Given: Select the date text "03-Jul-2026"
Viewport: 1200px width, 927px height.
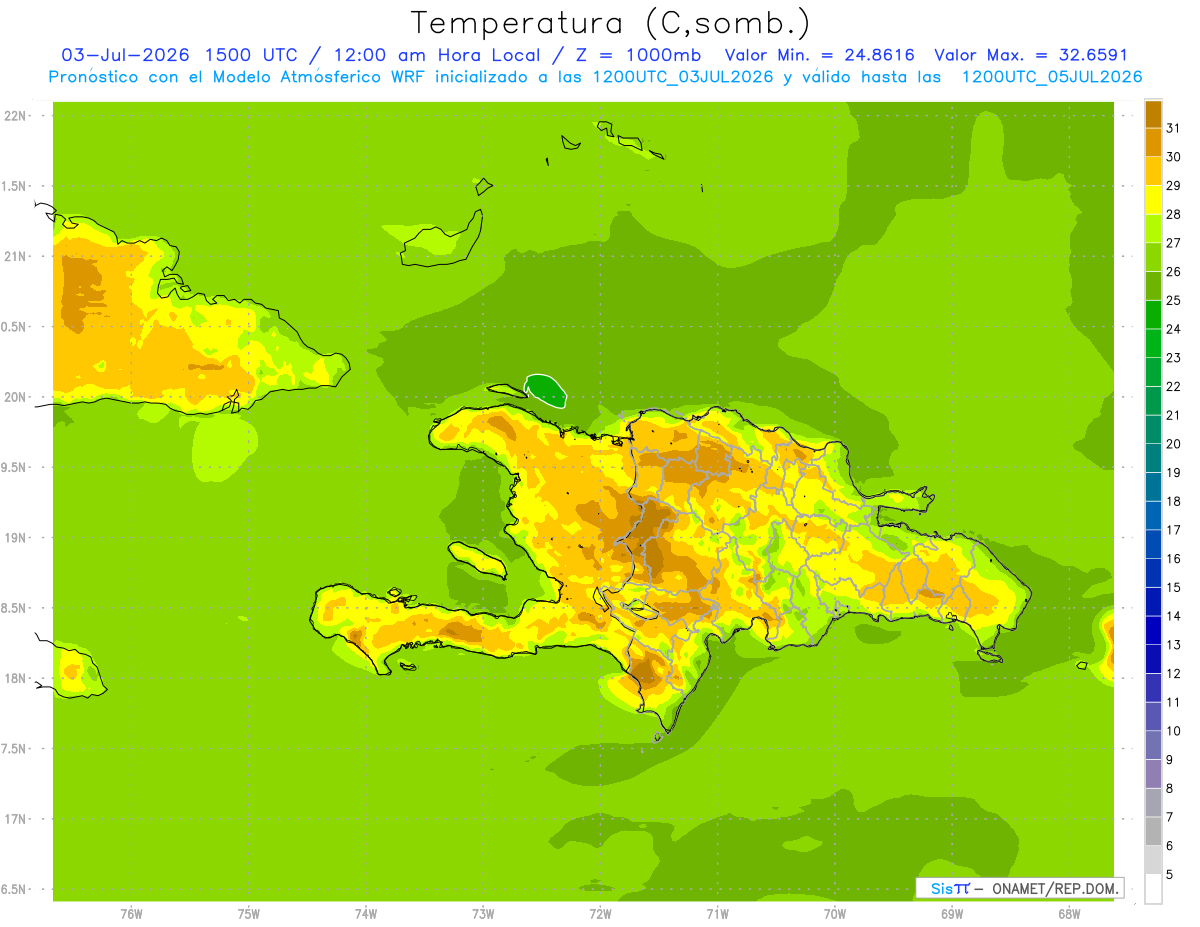Looking at the screenshot, I should (125, 55).
